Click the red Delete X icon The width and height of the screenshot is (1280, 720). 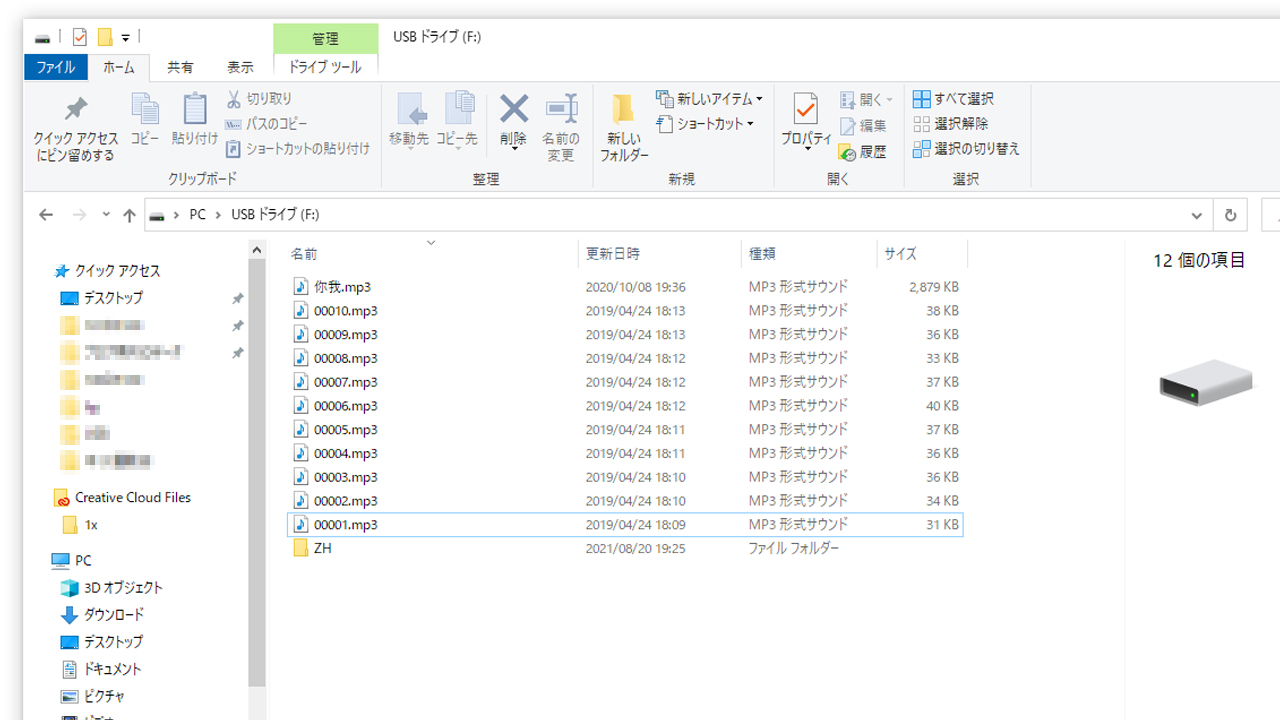pyautogui.click(x=513, y=108)
